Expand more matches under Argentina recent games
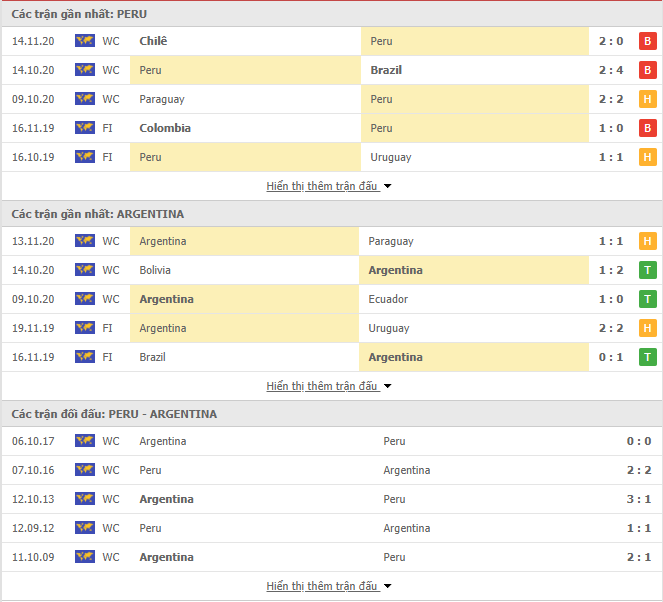The width and height of the screenshot is (663, 602). (x=329, y=386)
